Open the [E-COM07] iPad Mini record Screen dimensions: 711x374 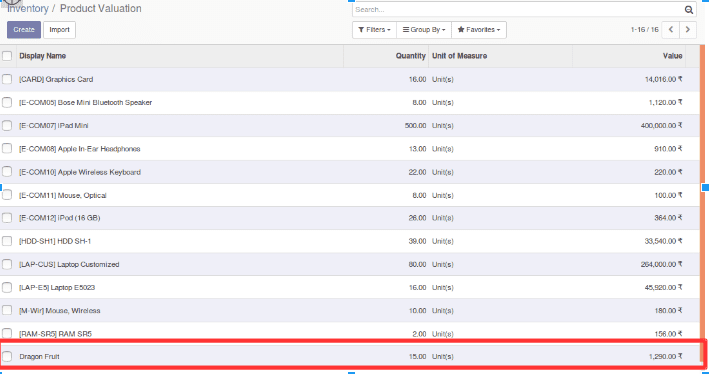(x=54, y=126)
